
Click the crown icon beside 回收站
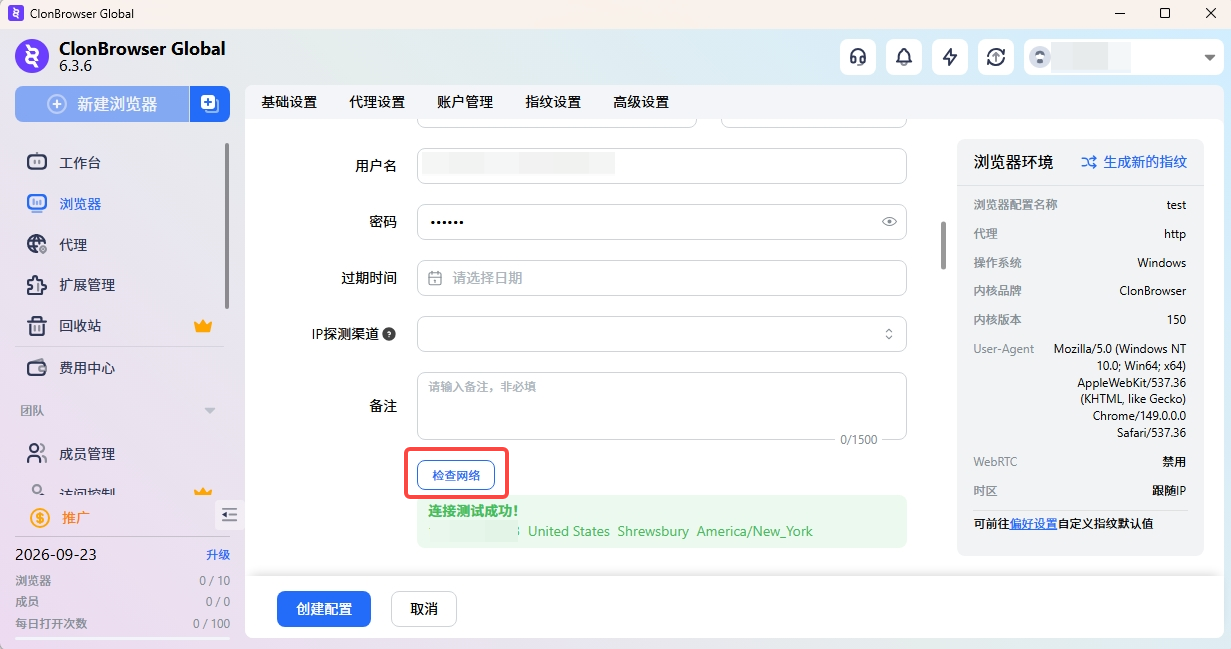(x=203, y=326)
